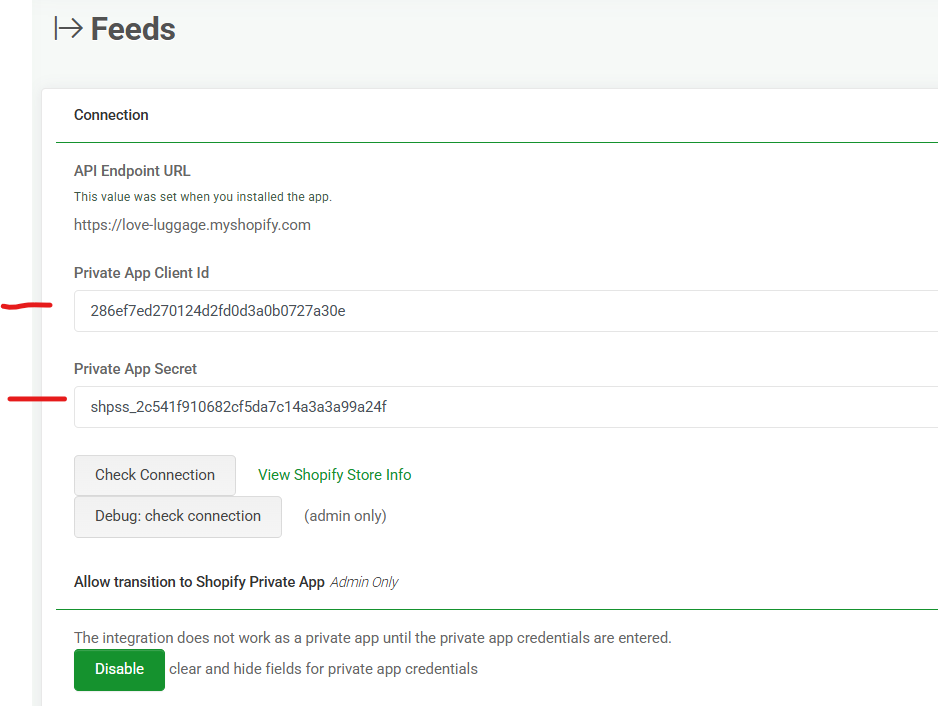Click the Check Connection button
Image resolution: width=938 pixels, height=706 pixels.
pyautogui.click(x=155, y=475)
